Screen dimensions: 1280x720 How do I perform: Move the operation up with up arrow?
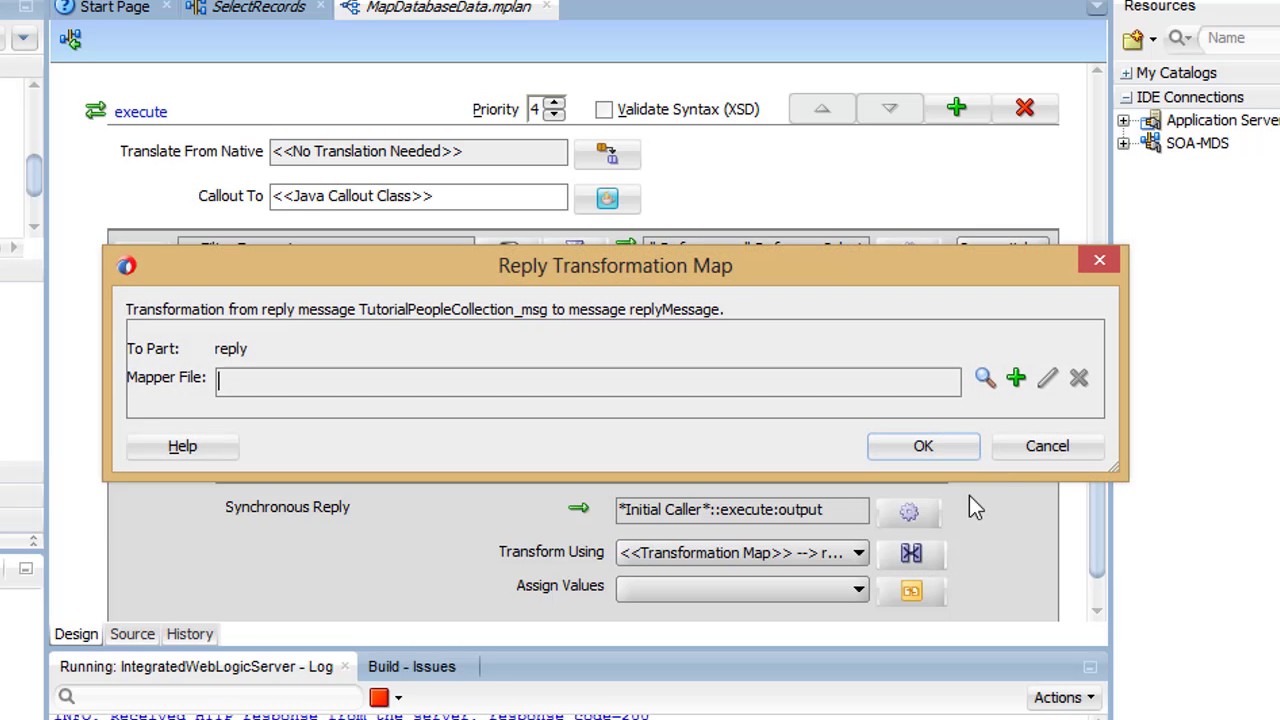[x=822, y=108]
